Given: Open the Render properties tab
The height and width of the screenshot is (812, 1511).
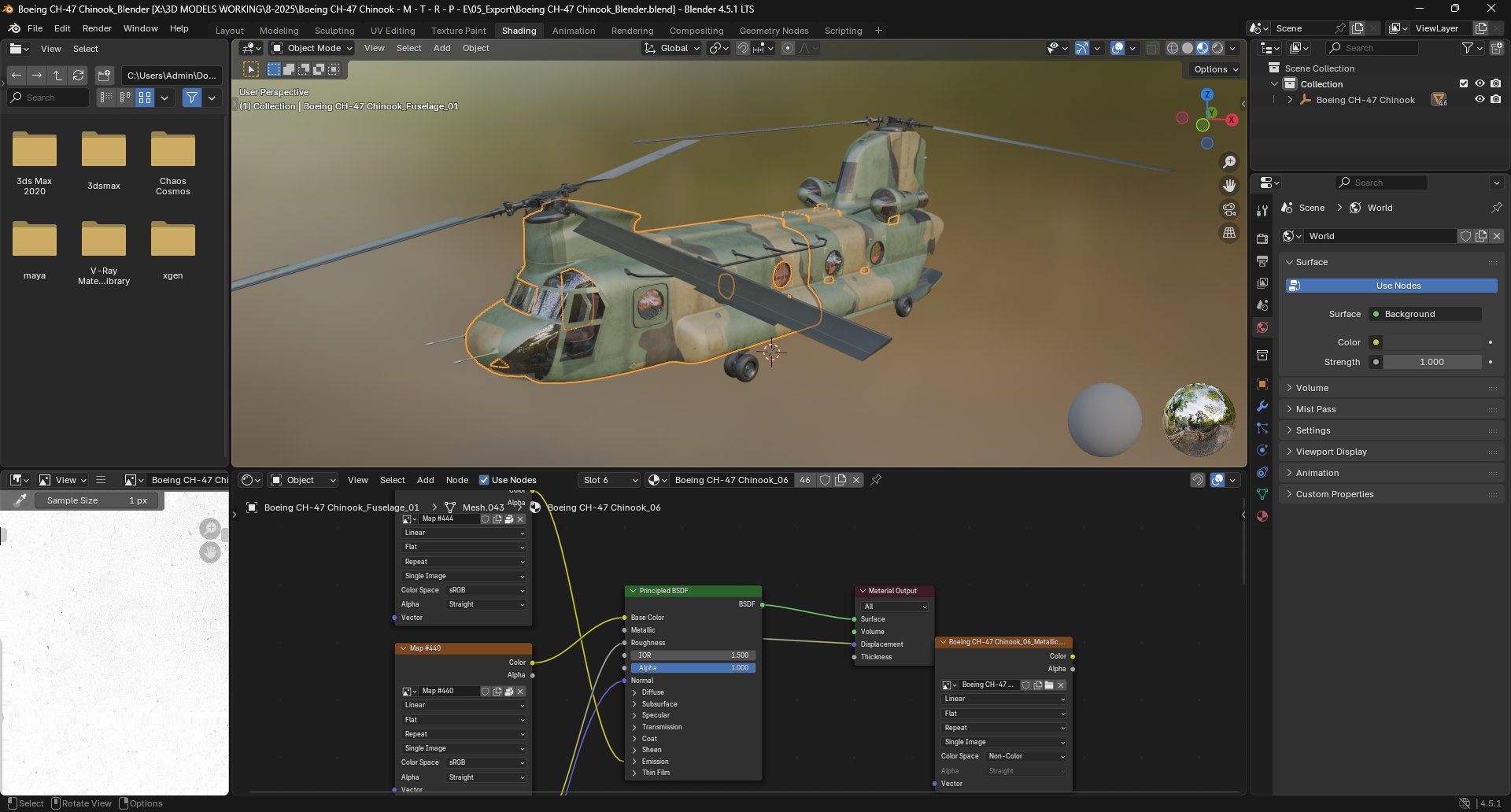Looking at the screenshot, I should coord(1262,238).
